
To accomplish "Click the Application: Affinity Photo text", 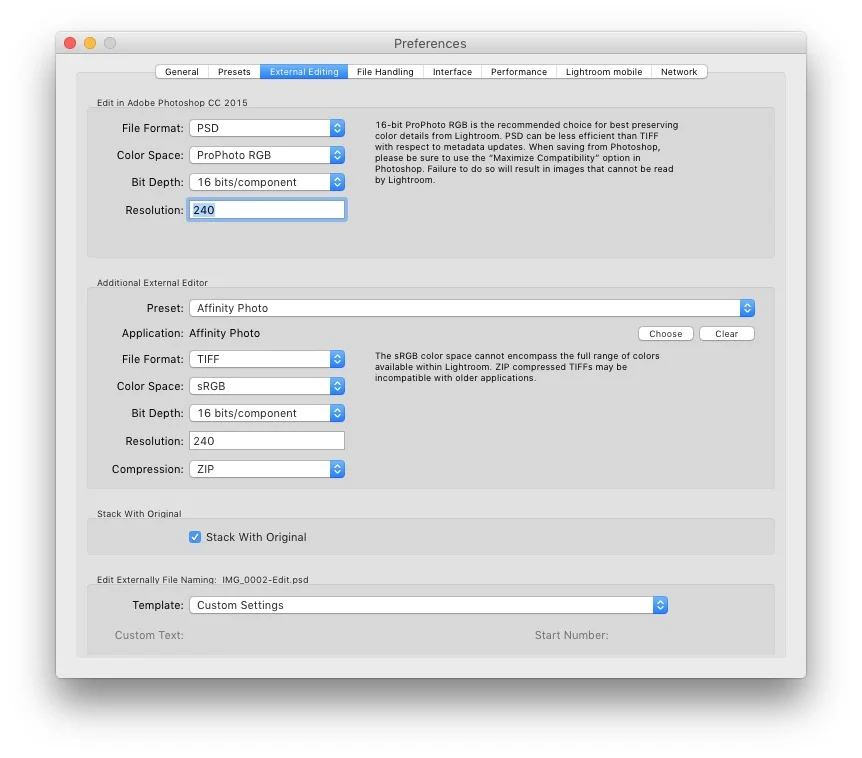I will [191, 333].
